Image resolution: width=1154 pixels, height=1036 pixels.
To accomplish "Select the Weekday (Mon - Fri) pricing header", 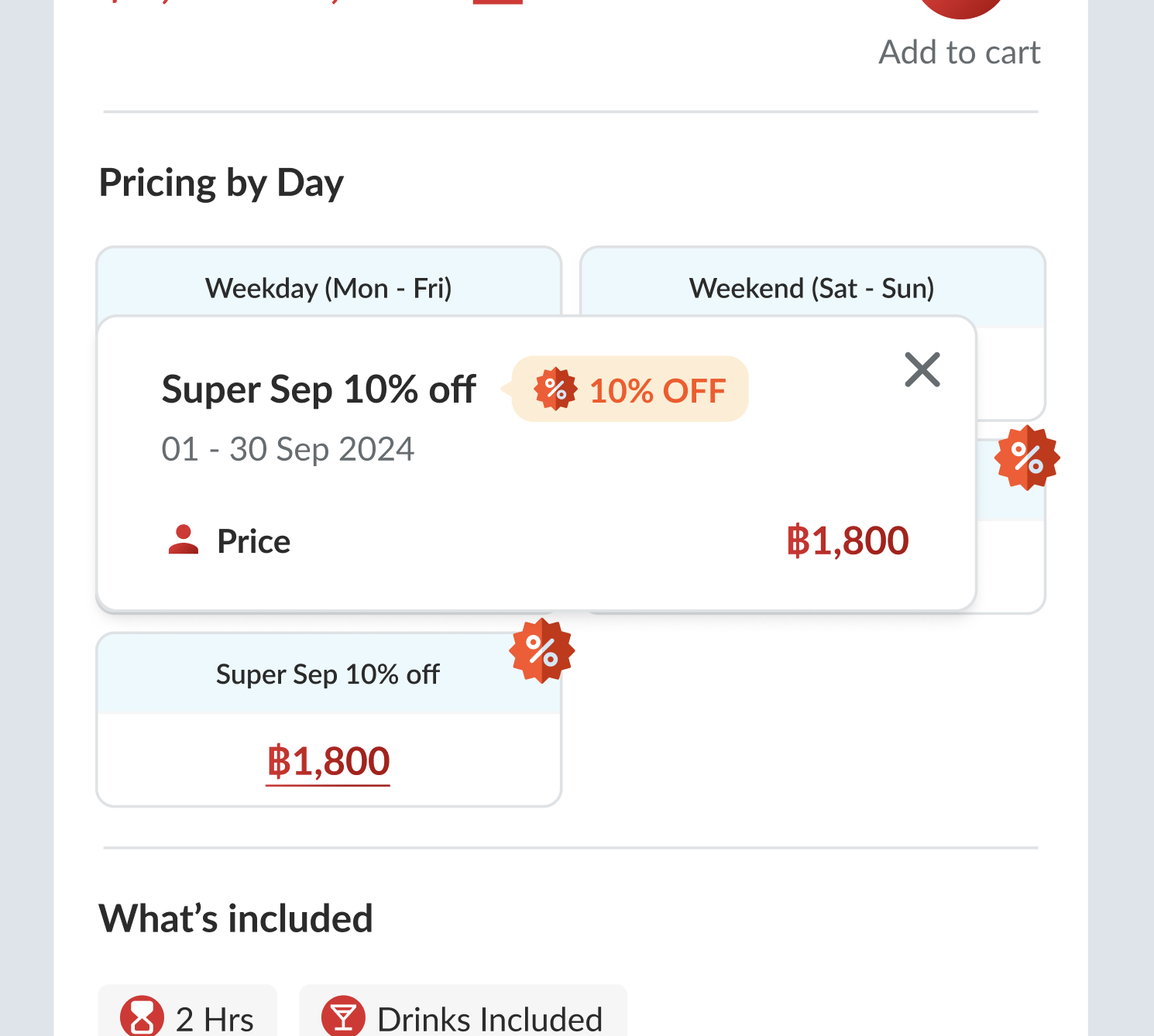I will pyautogui.click(x=328, y=288).
